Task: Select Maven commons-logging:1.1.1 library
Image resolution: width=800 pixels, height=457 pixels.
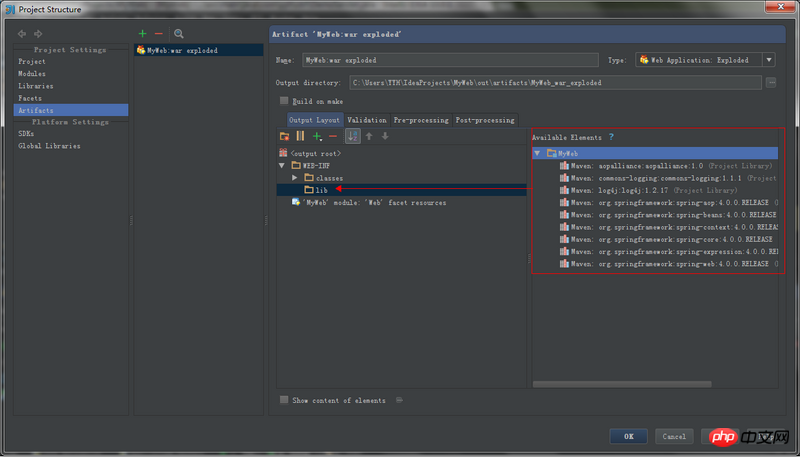Action: (668, 178)
